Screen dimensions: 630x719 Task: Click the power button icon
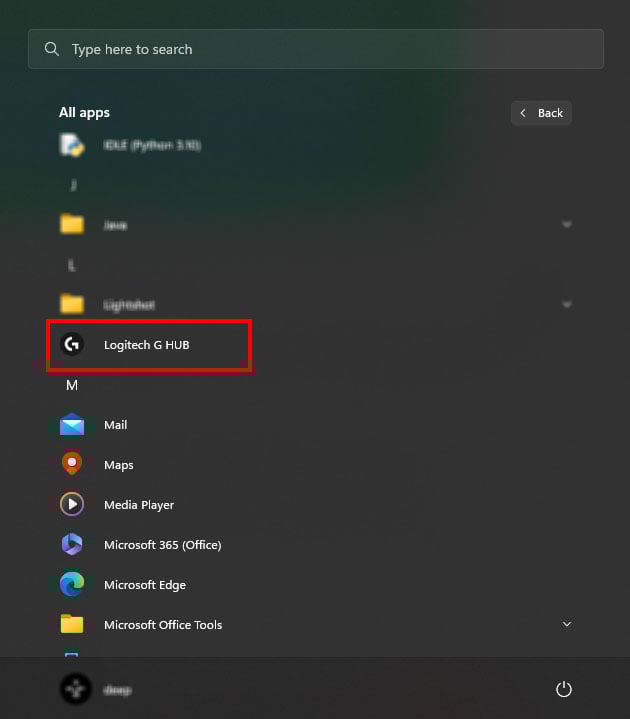(x=564, y=689)
